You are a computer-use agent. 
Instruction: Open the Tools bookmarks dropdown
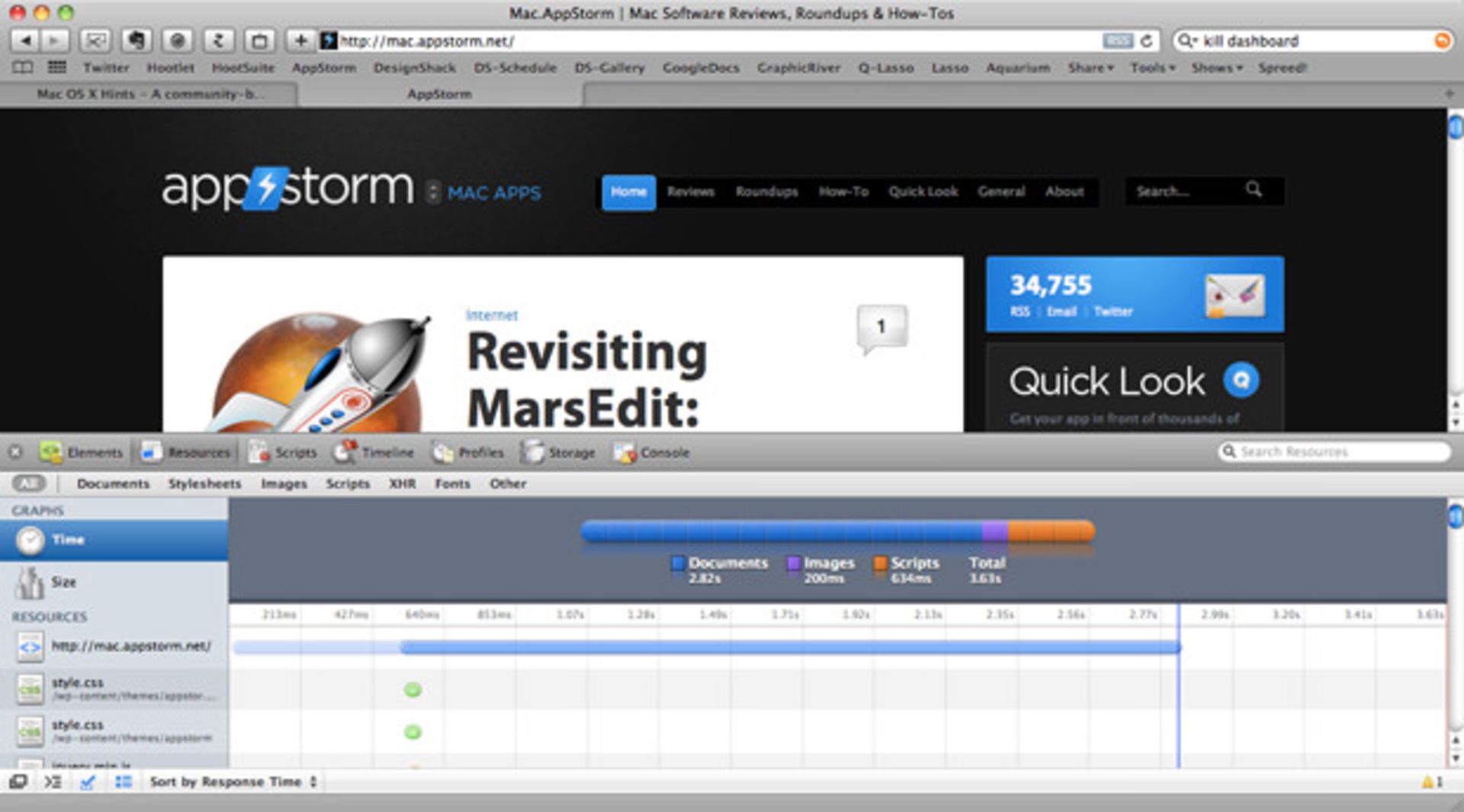(x=1153, y=68)
